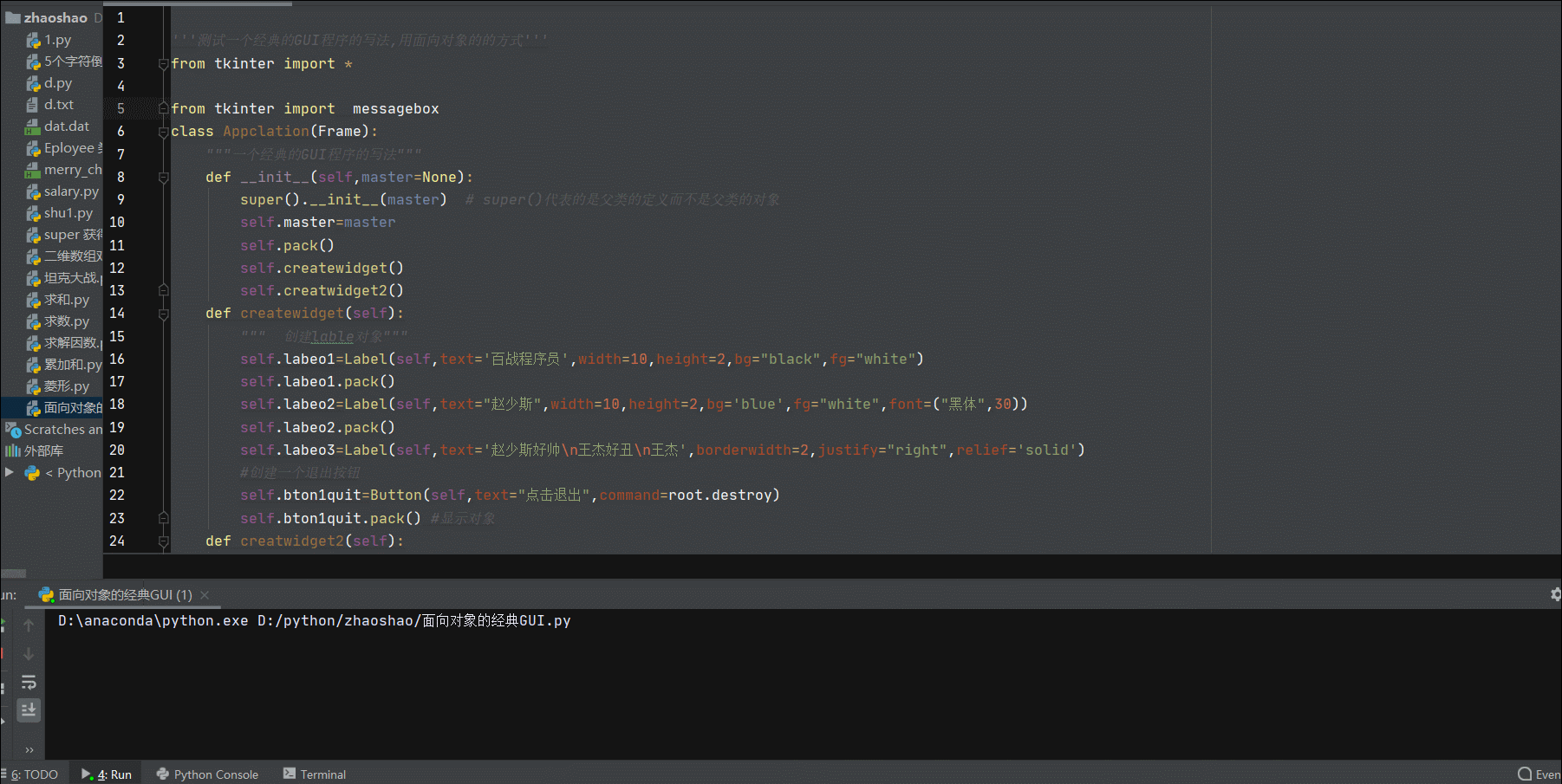Open d.txt in the project tree
Viewport: 1562px width, 784px height.
click(x=58, y=105)
